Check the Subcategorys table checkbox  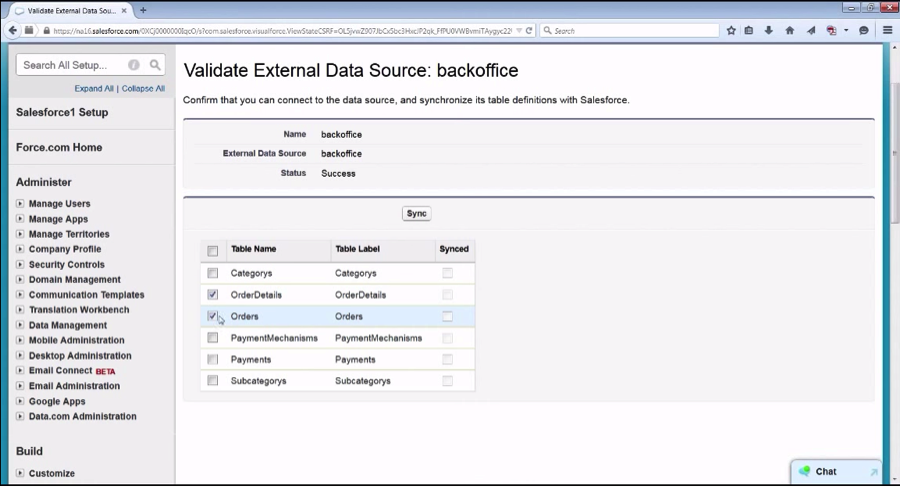[x=213, y=380]
